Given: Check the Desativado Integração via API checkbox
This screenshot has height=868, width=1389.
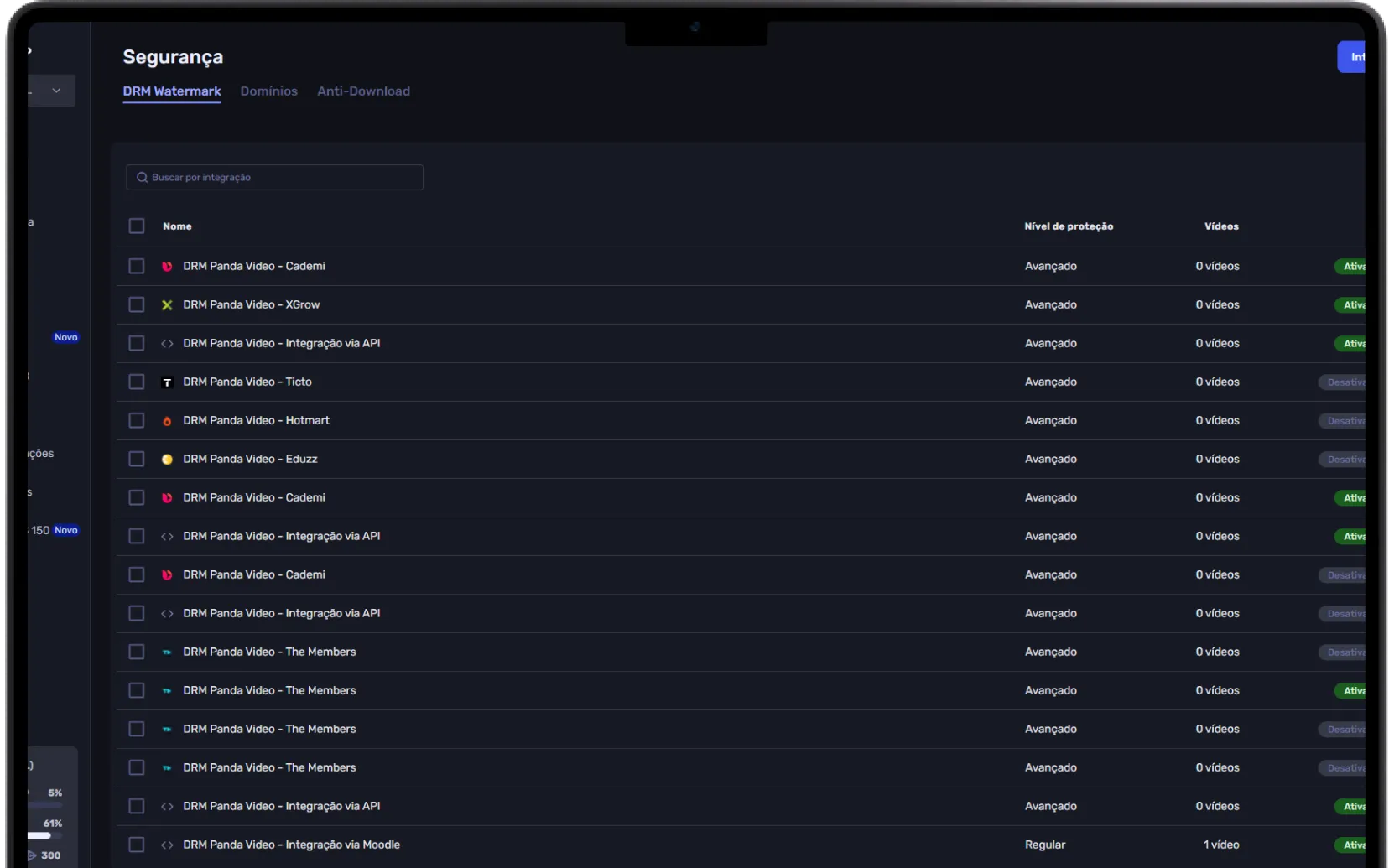Looking at the screenshot, I should 137,614.
